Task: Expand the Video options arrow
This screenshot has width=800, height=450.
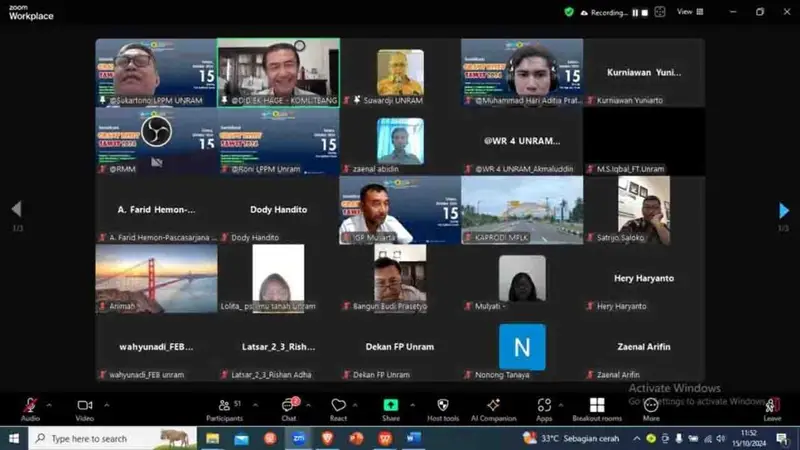Action: coord(106,404)
